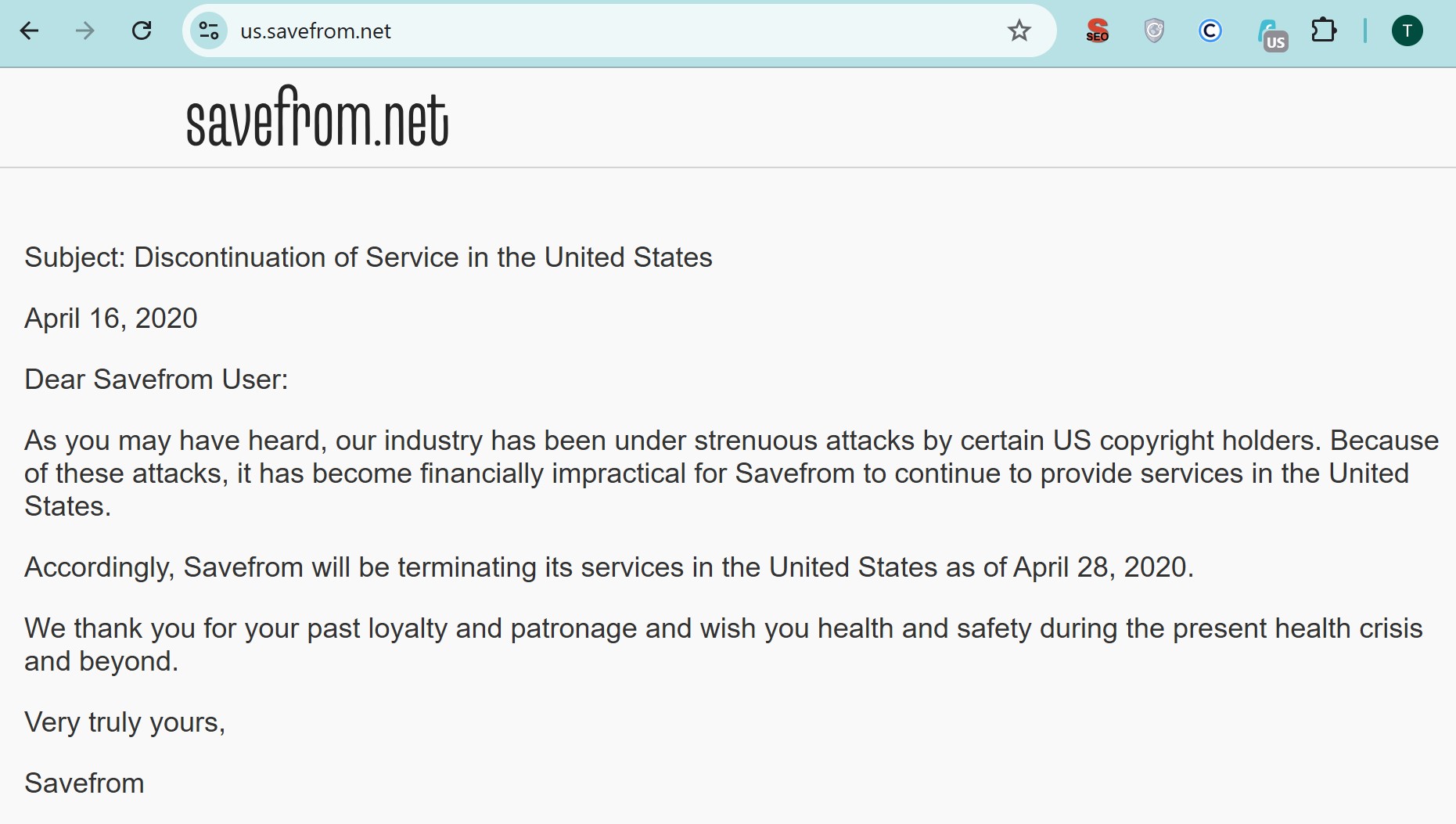Viewport: 1456px width, 824px height.
Task: Reload the savefrom.net page
Action: 142,31
